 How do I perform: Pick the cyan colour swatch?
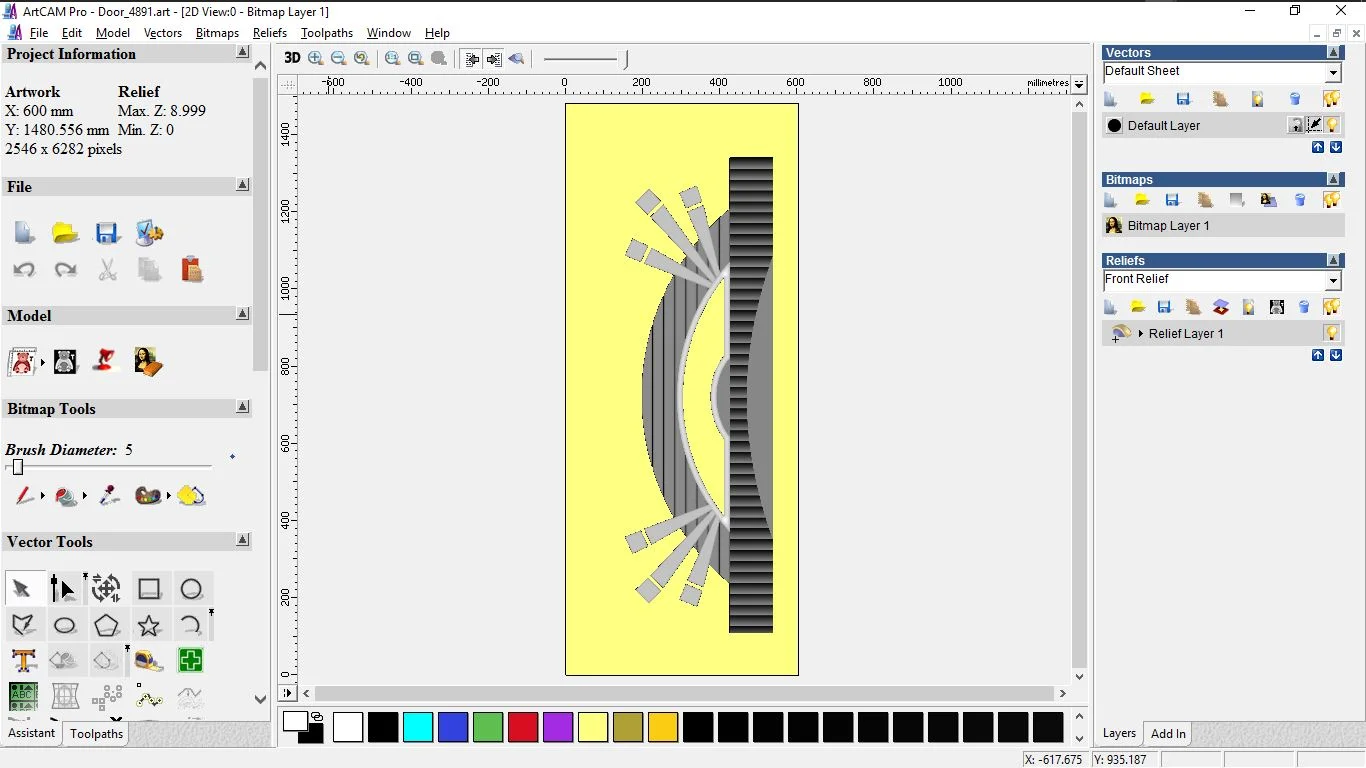tap(418, 727)
